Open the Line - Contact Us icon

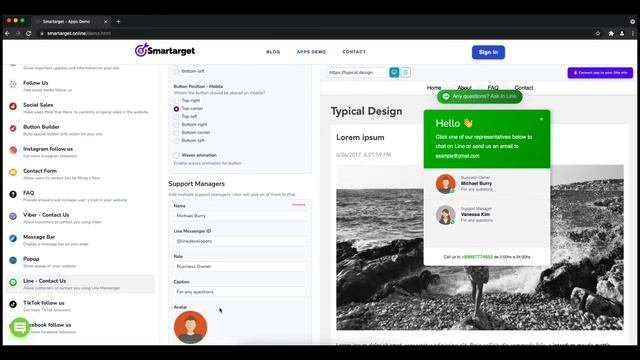click(13, 282)
